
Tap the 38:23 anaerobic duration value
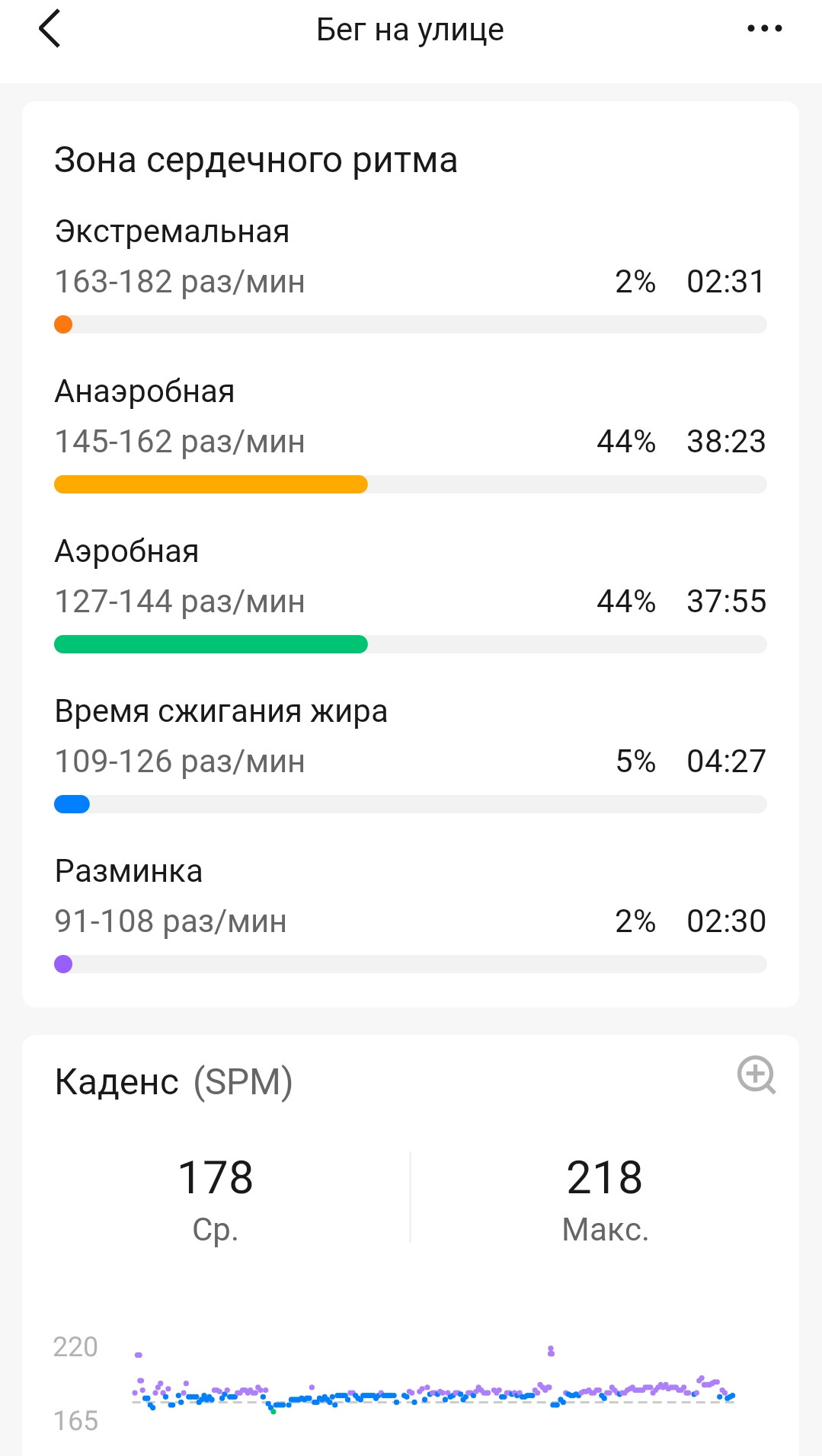726,442
